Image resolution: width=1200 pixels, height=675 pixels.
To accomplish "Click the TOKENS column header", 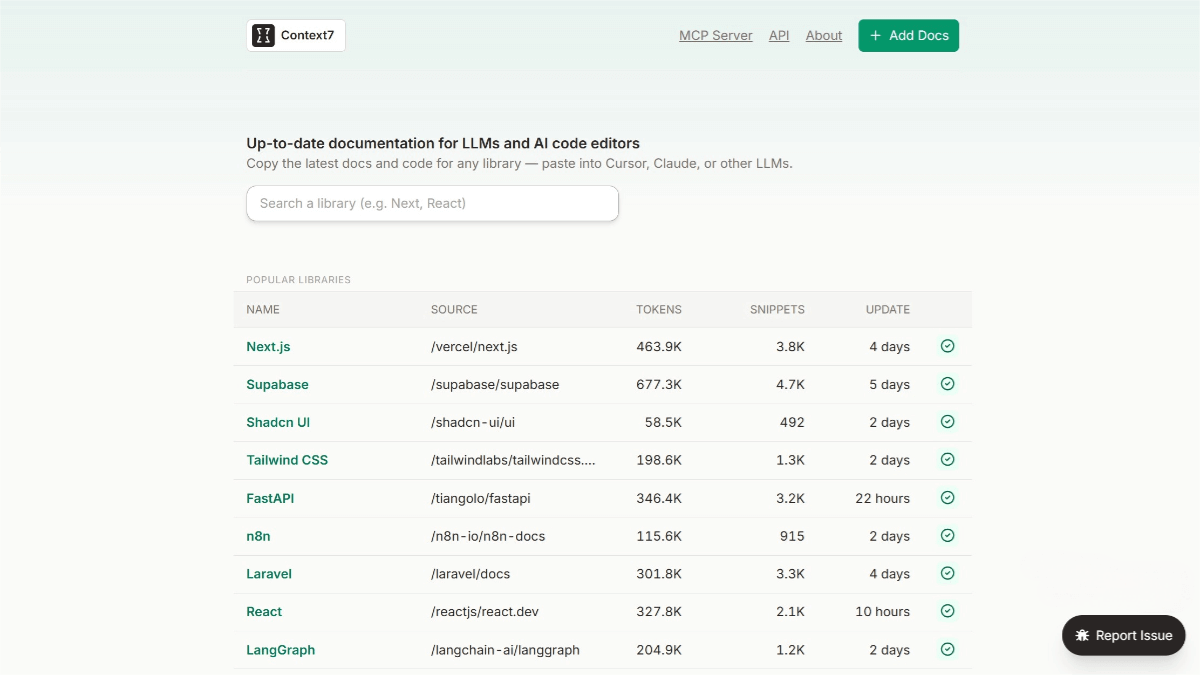I will click(659, 310).
